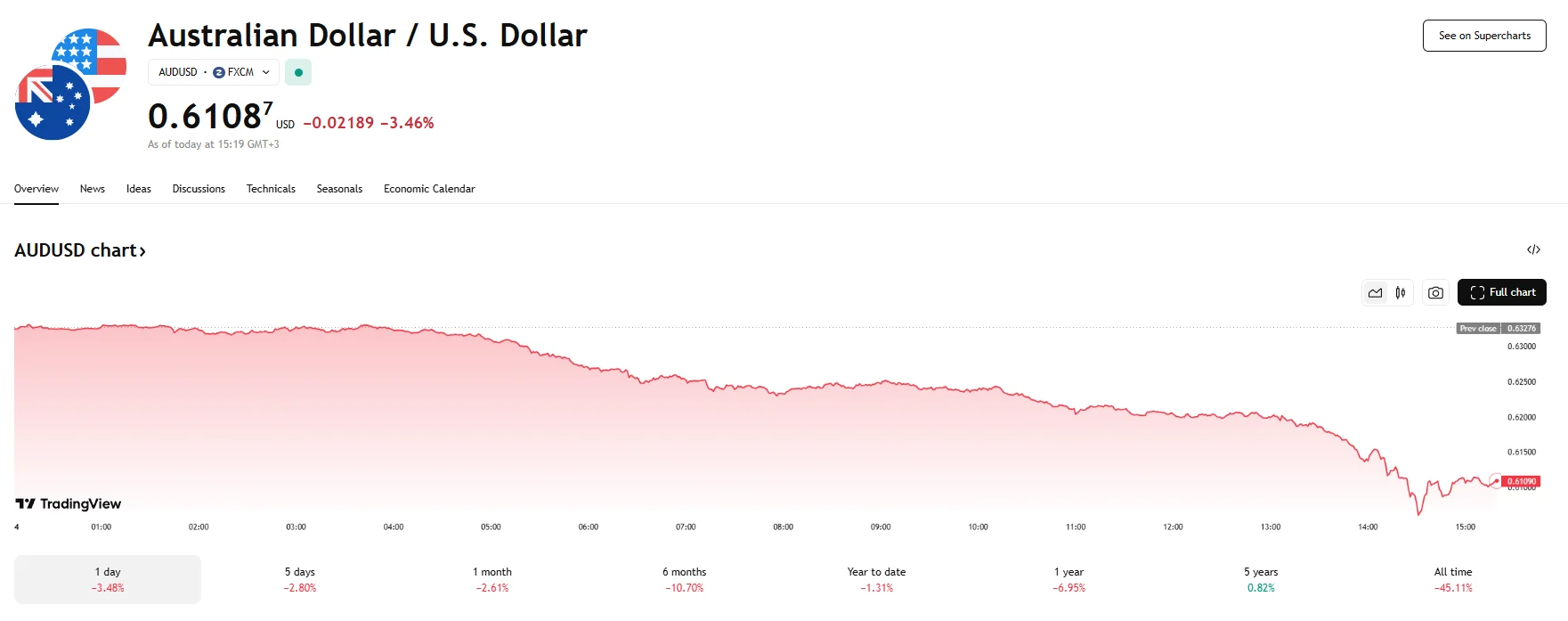This screenshot has width=1568, height=621.
Task: Click the 0.61090 current price label
Action: click(x=1521, y=481)
